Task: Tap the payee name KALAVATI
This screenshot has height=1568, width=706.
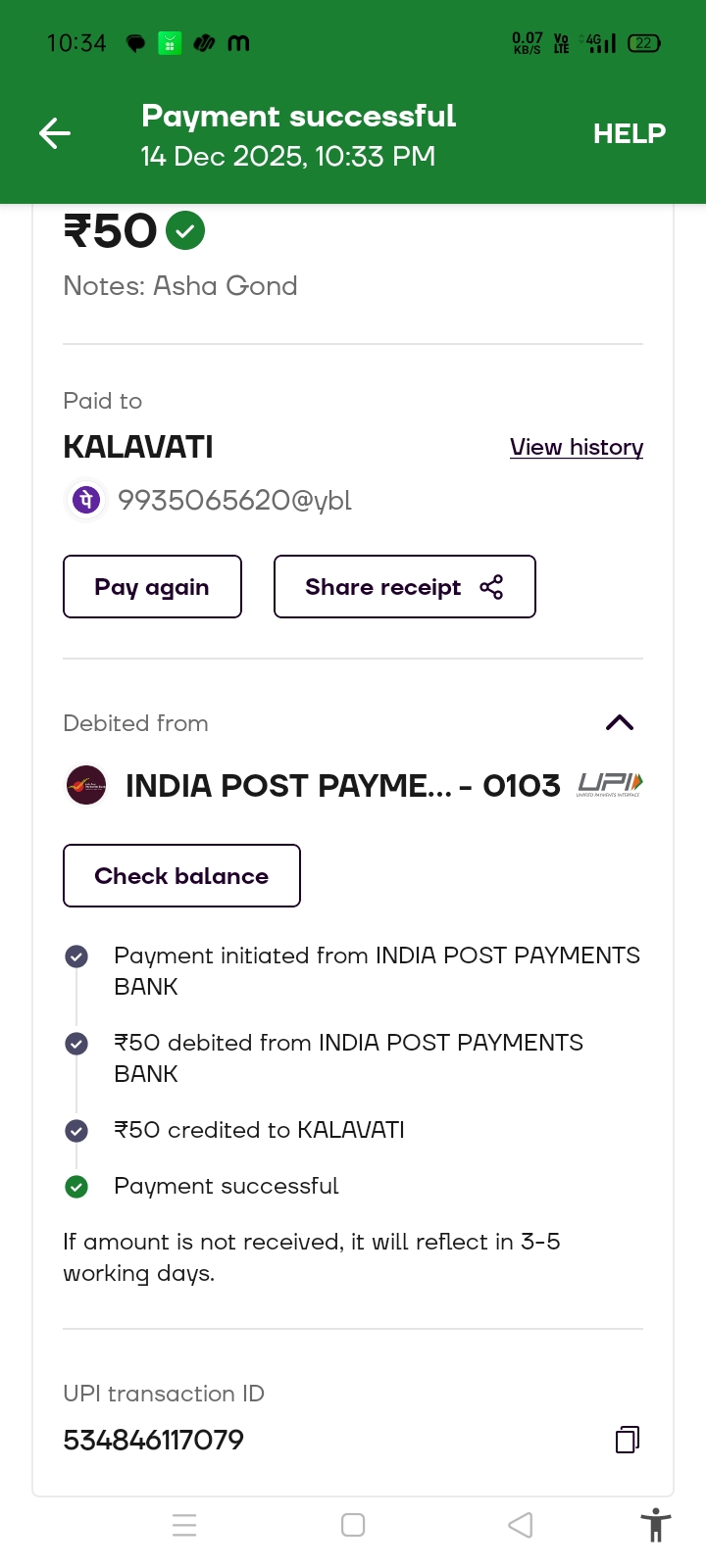Action: [x=138, y=447]
